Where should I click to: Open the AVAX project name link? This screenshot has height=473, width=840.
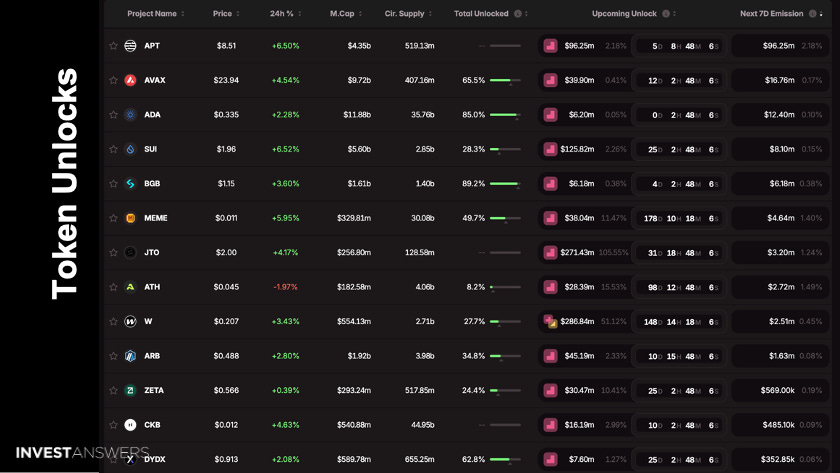click(155, 80)
